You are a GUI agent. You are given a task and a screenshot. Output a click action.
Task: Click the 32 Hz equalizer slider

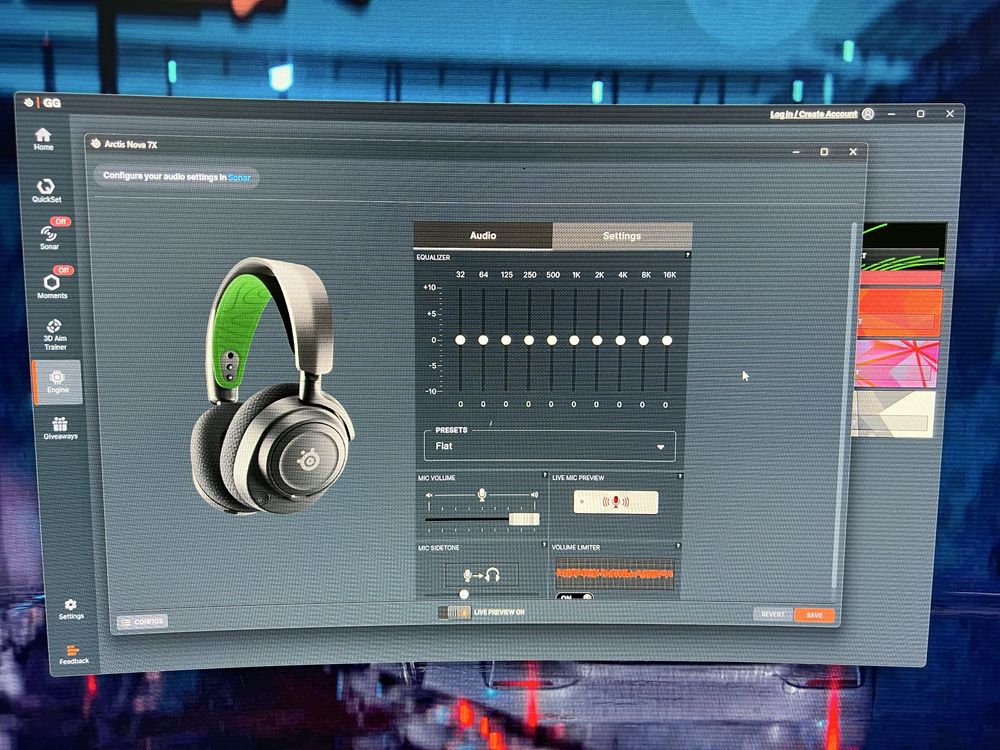coord(460,340)
